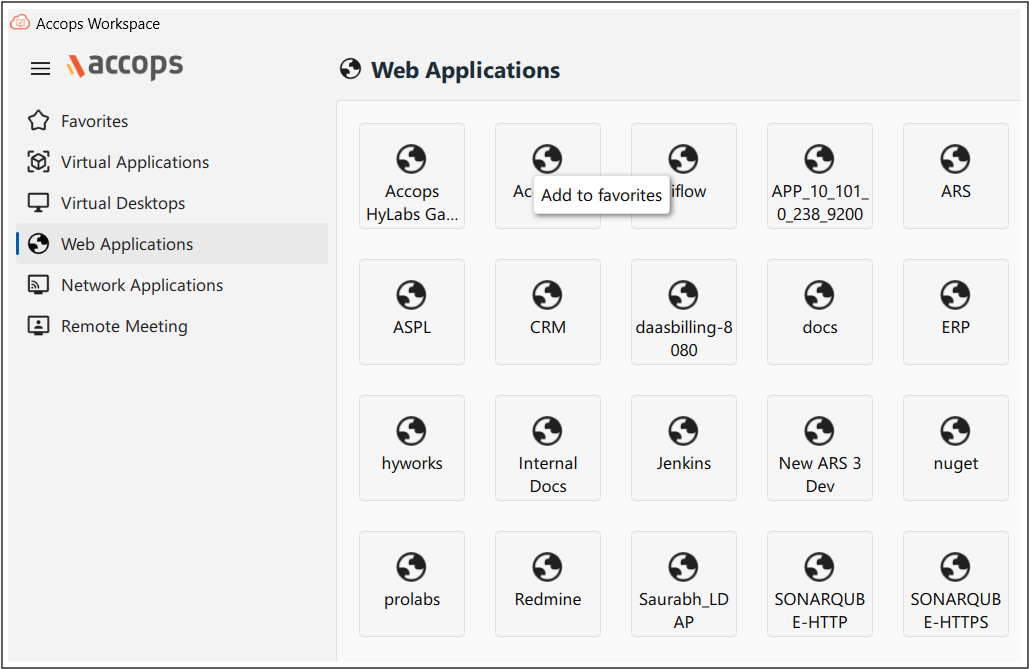
Task: Click the Accops Workspace title bar icon
Action: 20,23
